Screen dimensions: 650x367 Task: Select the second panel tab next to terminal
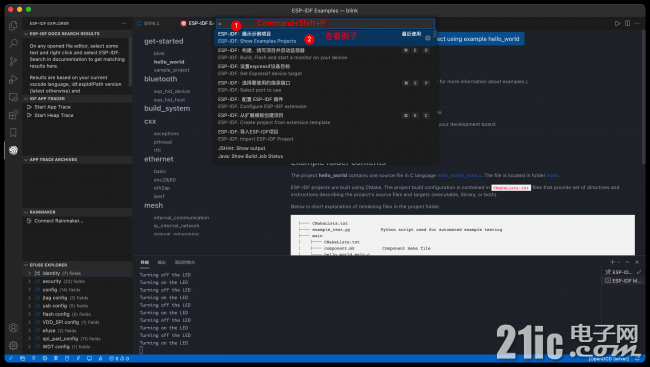pyautogui.click(x=162, y=262)
